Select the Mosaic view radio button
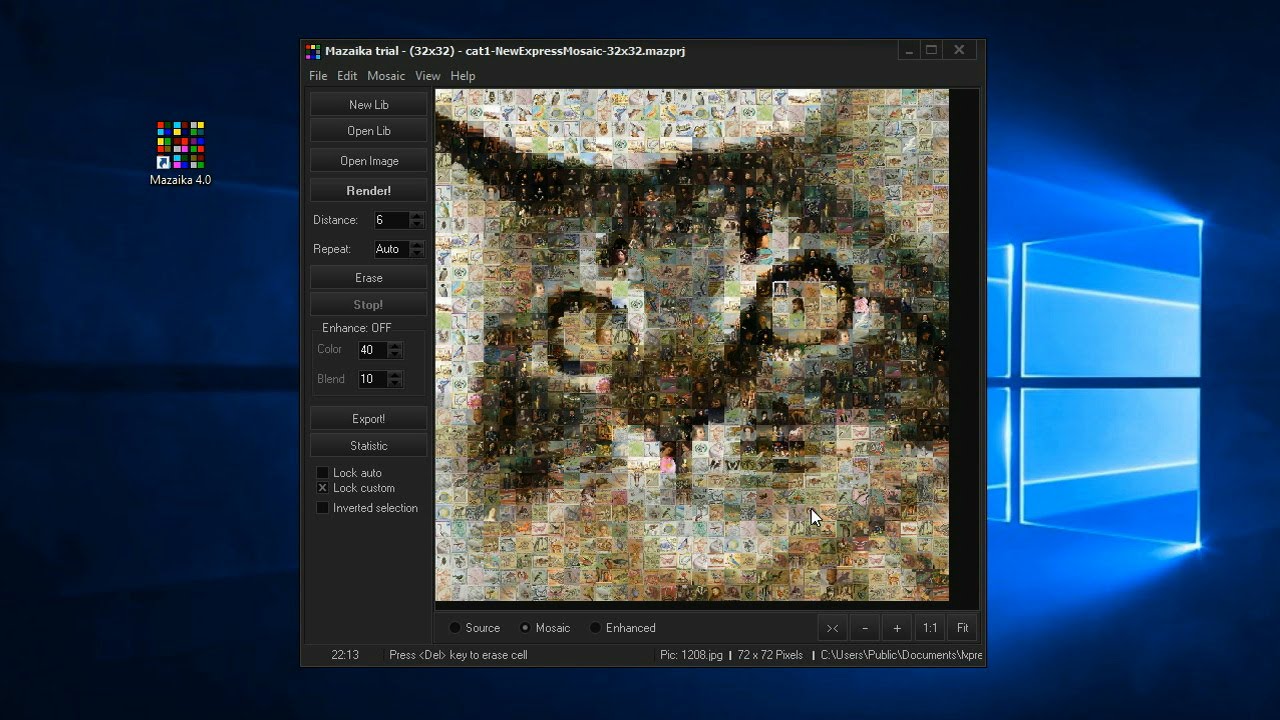1280x720 pixels. [525, 628]
